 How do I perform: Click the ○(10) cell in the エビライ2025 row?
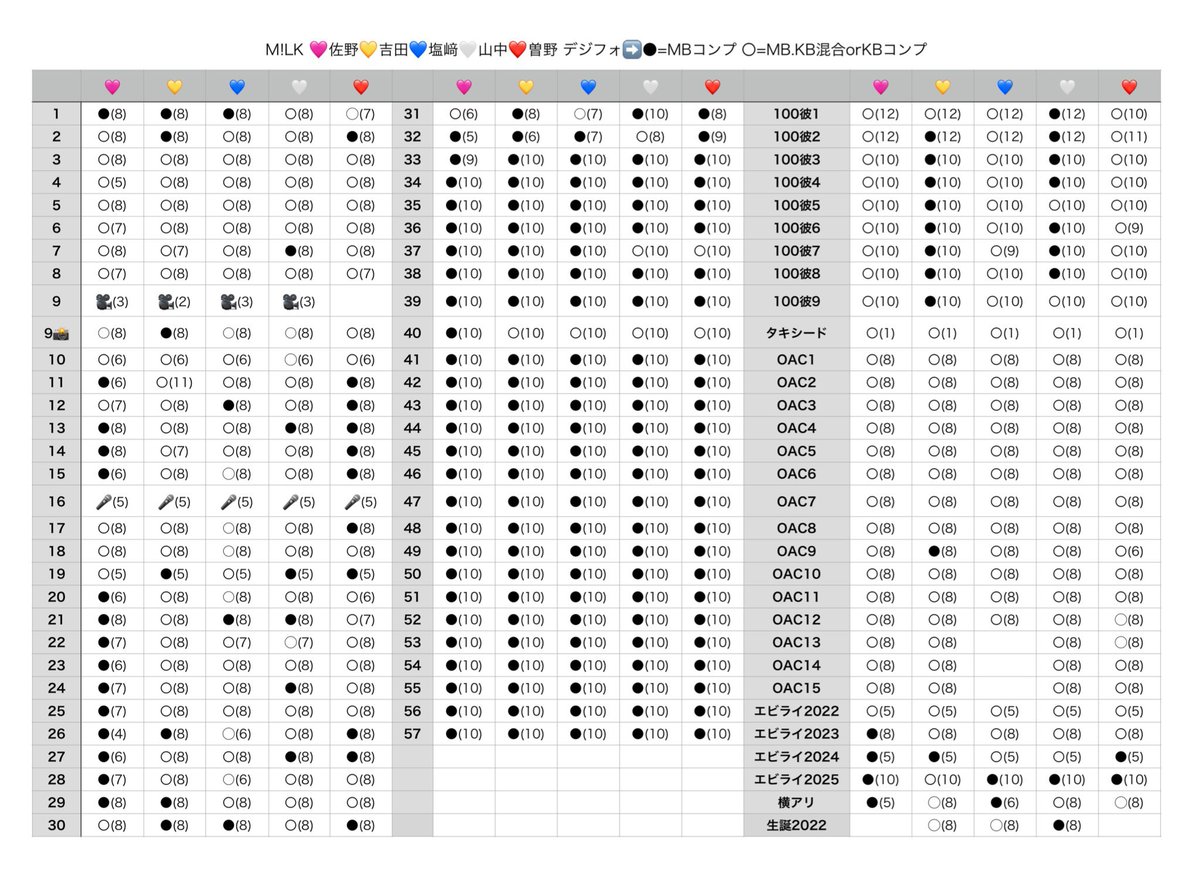click(x=943, y=779)
